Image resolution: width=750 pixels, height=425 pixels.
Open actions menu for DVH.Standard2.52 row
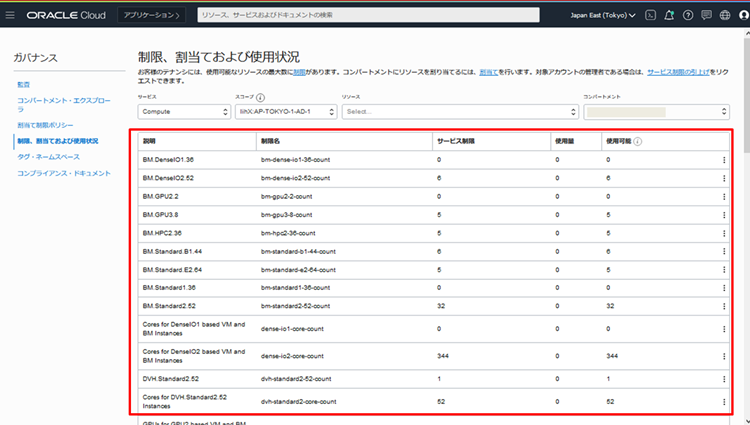pos(724,379)
